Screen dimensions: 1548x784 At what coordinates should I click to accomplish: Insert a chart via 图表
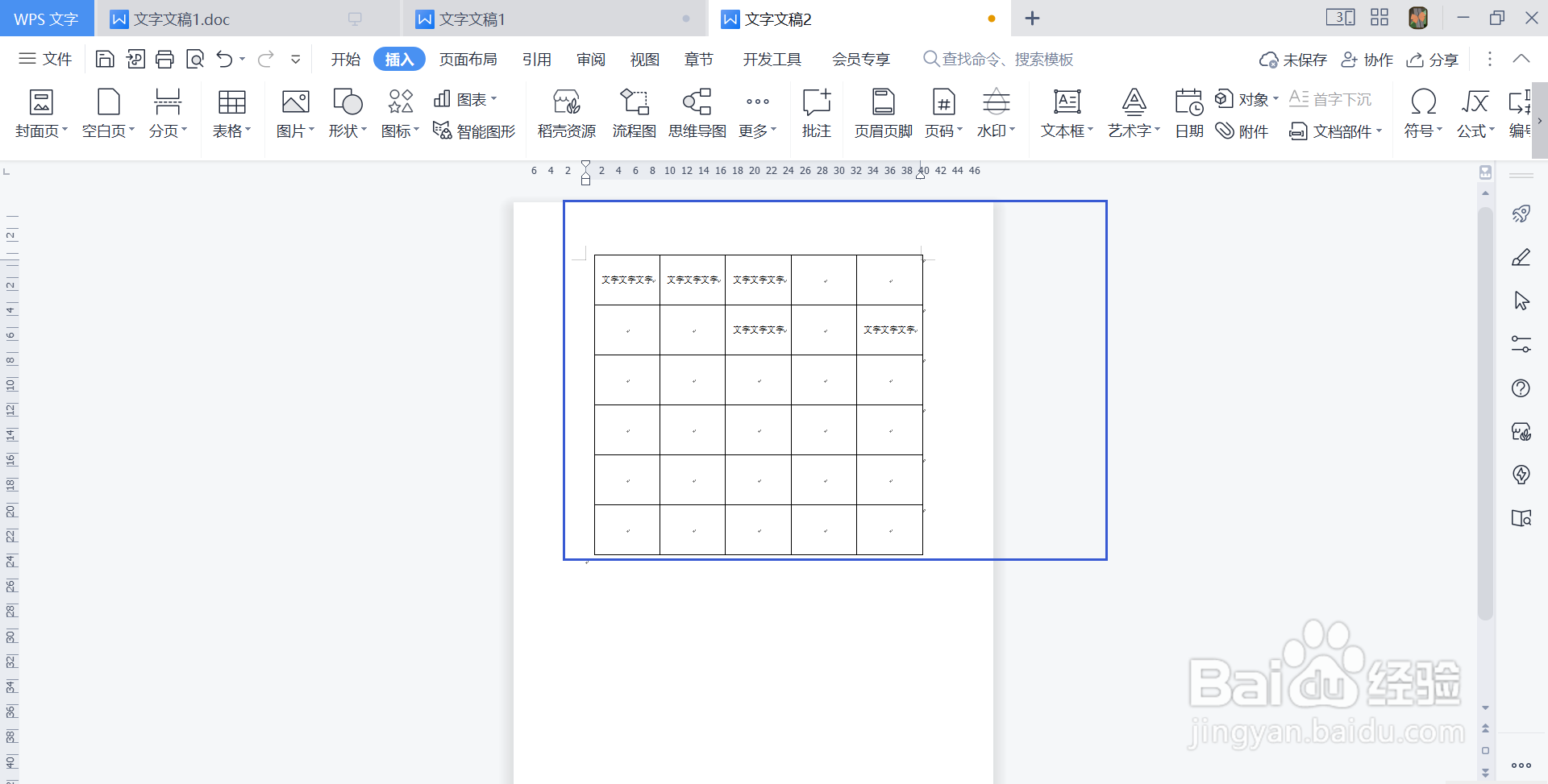464,99
